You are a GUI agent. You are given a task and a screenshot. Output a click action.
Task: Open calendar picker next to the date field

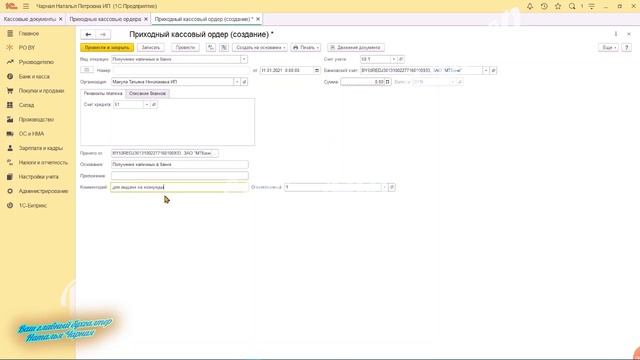pyautogui.click(x=317, y=71)
